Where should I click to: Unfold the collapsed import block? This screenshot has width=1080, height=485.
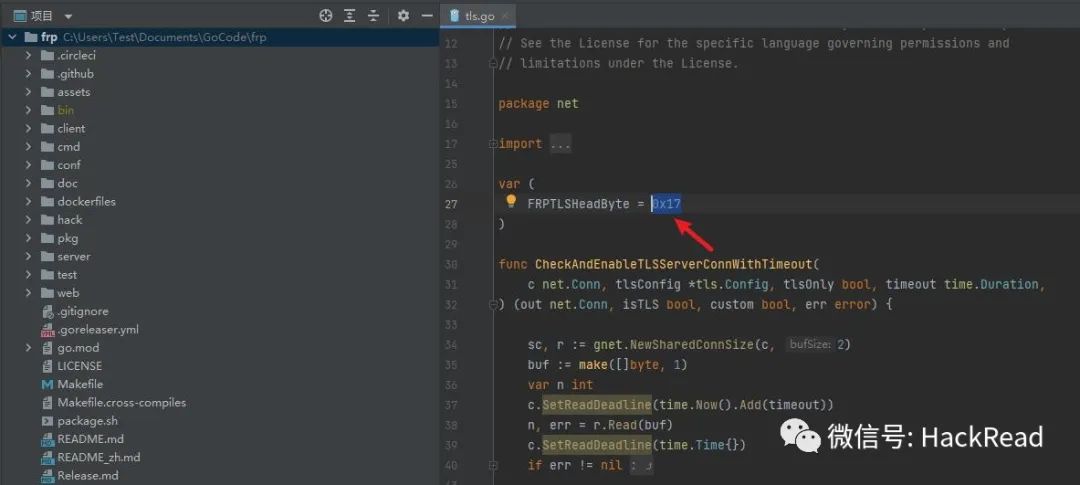pyautogui.click(x=560, y=144)
